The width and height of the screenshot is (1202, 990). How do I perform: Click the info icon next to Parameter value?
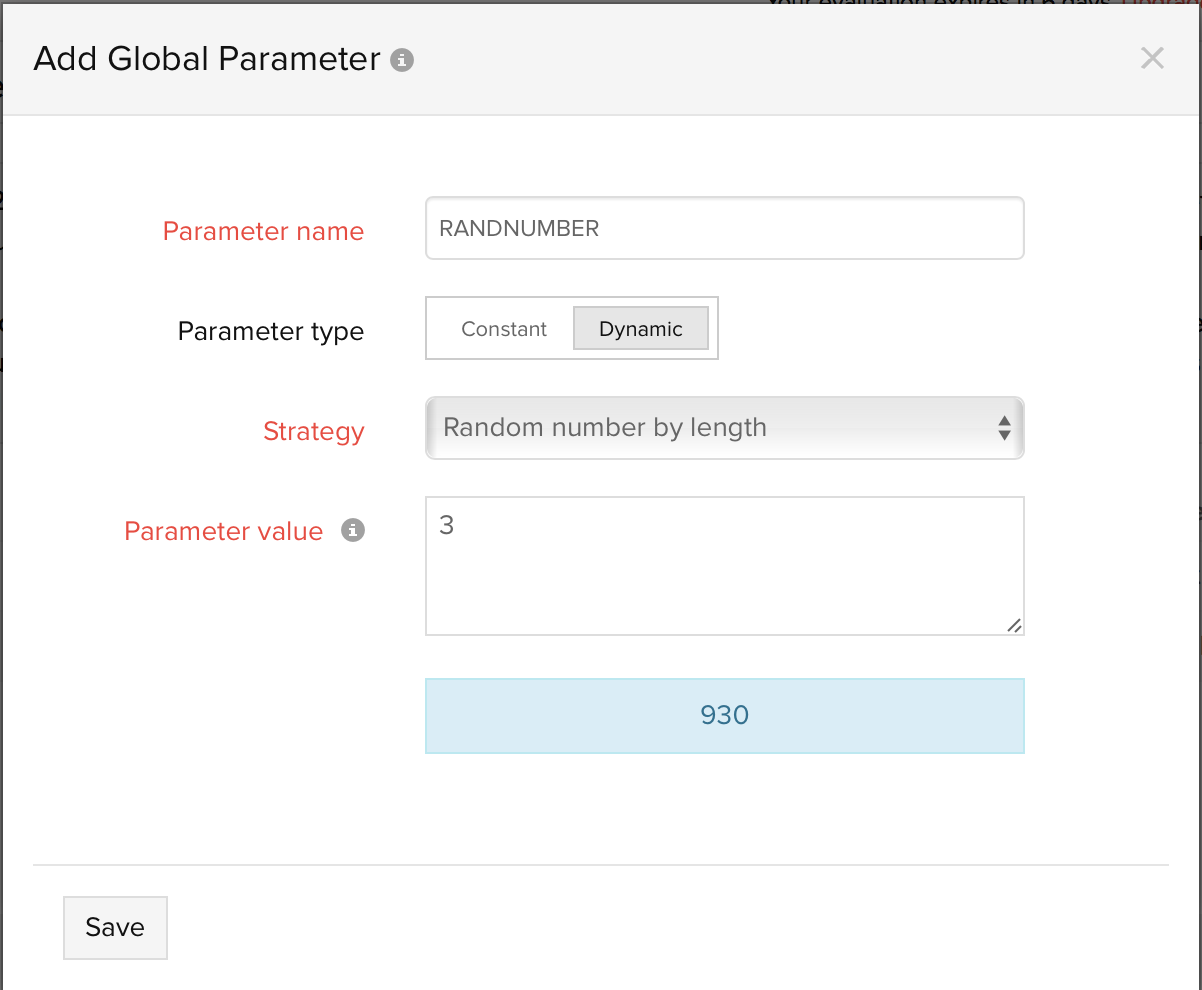(x=352, y=531)
